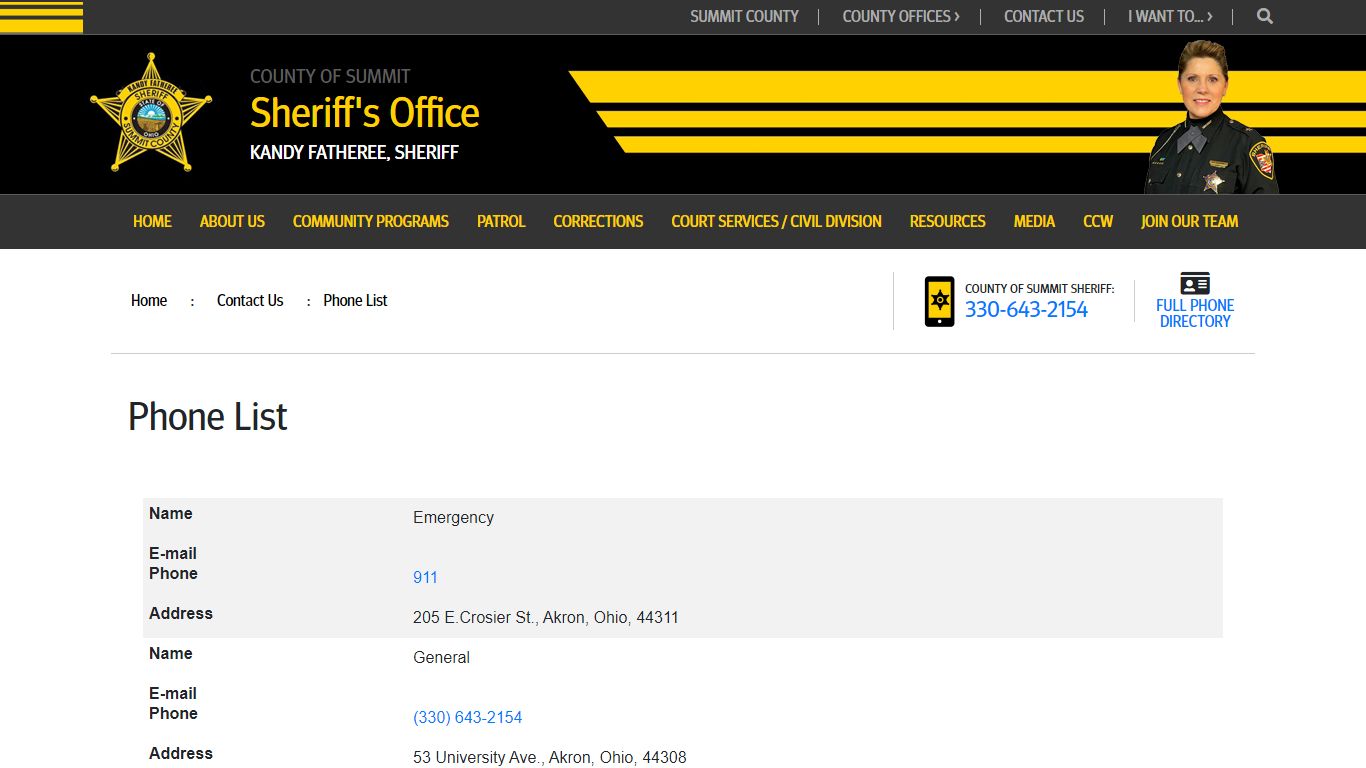1366x768 pixels.
Task: Click the search magnifier icon
Action: tap(1265, 16)
